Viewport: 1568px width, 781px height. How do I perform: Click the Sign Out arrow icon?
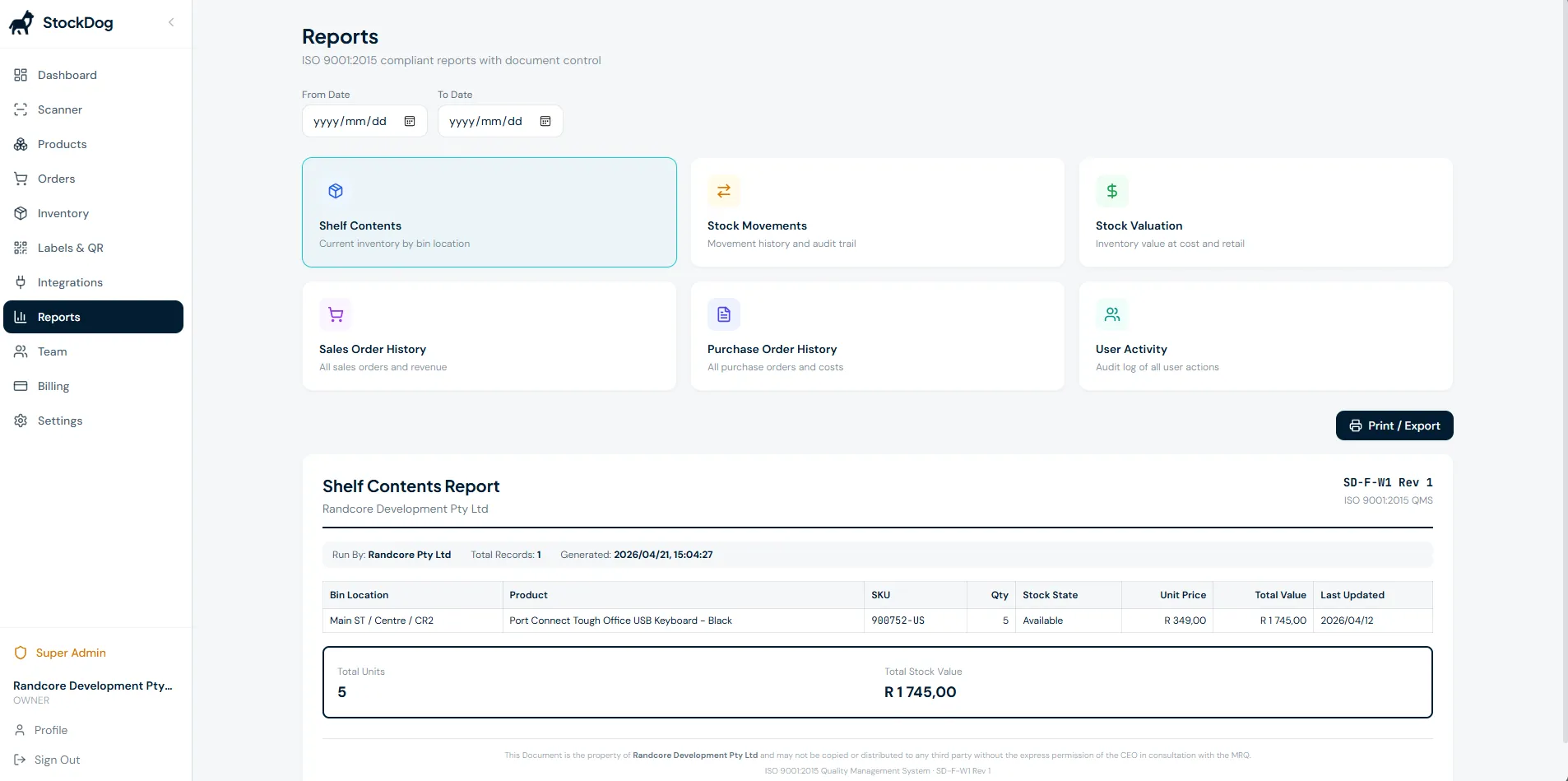pyautogui.click(x=20, y=760)
